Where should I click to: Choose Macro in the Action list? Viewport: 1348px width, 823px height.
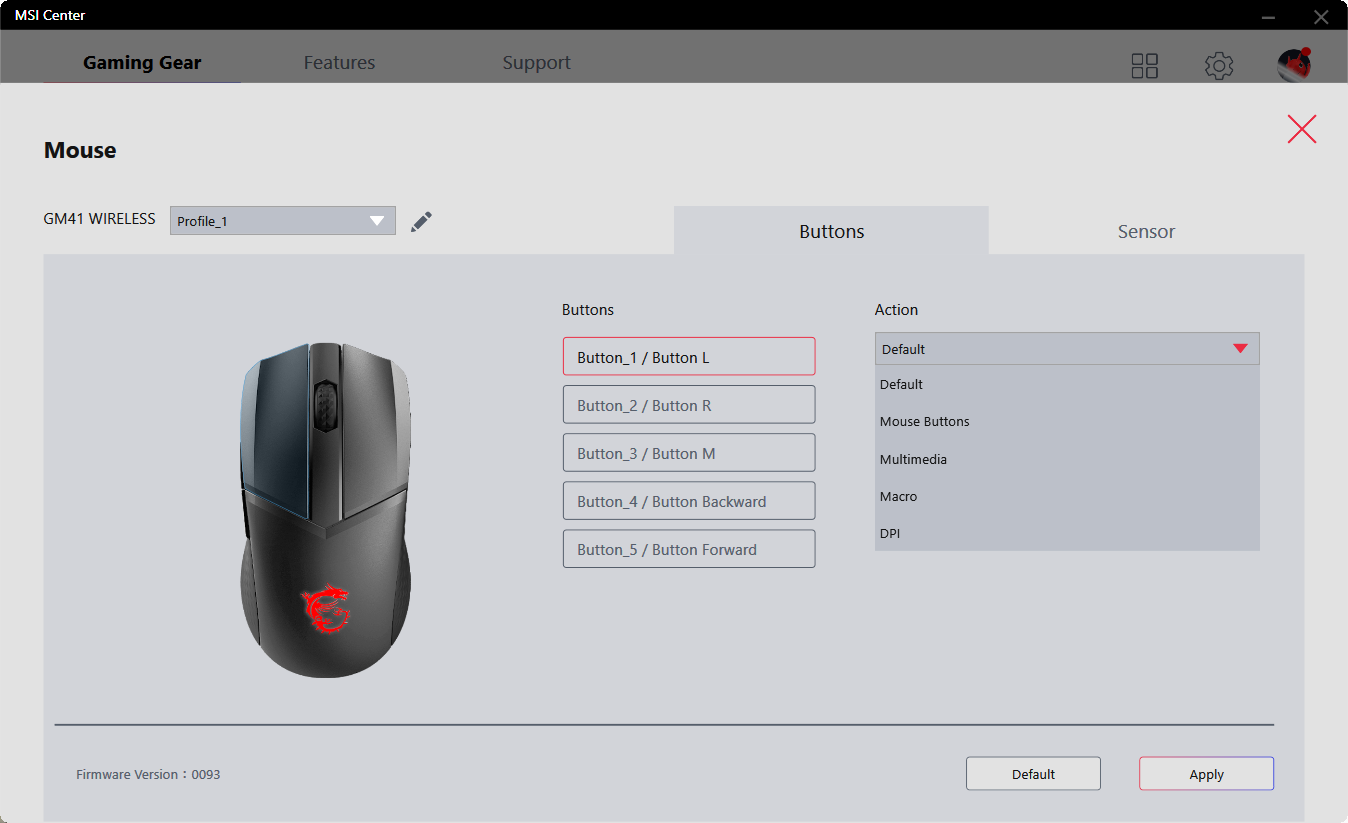(1067, 496)
